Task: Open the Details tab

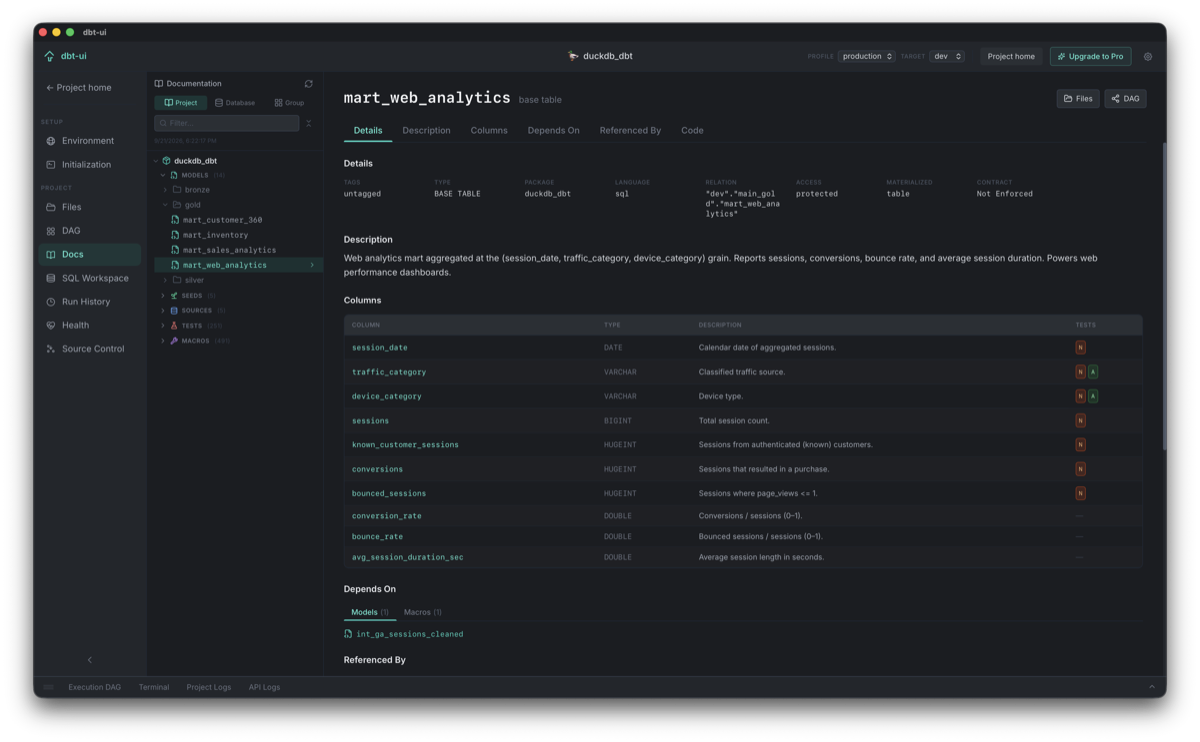Action: tap(368, 130)
